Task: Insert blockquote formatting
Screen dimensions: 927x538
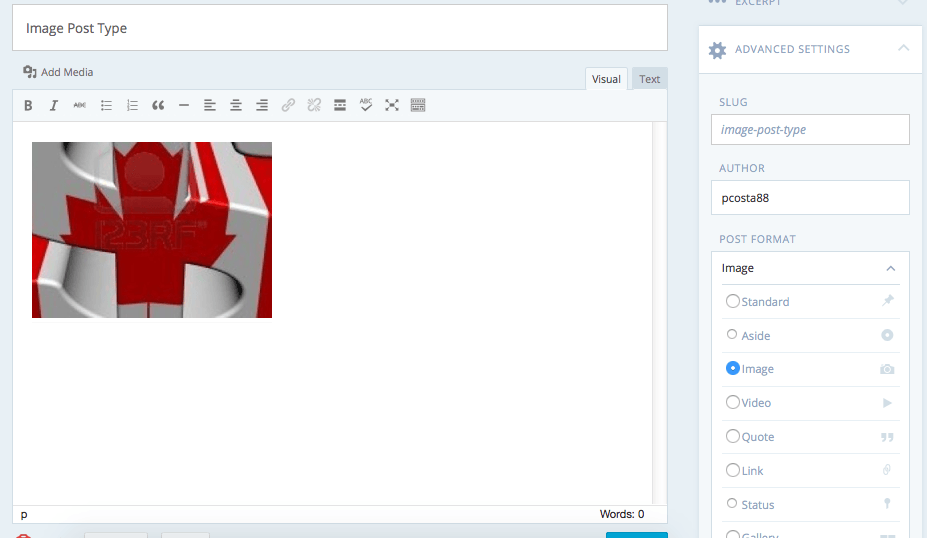Action: point(158,105)
